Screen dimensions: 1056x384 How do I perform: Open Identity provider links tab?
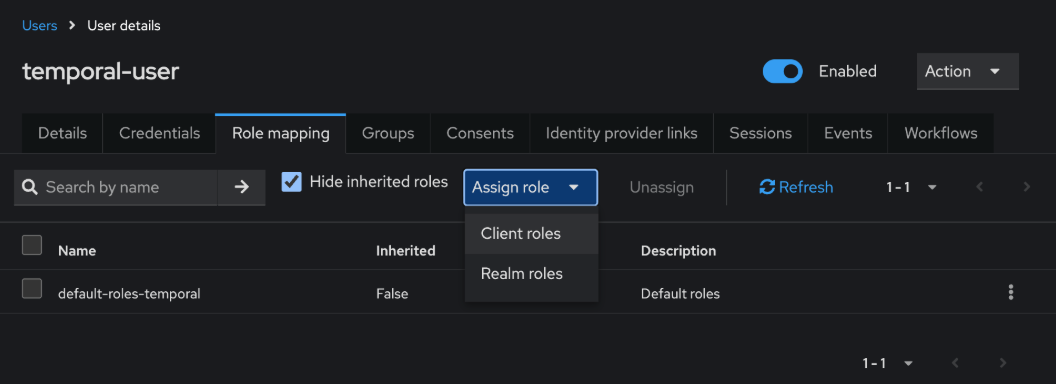pos(622,133)
